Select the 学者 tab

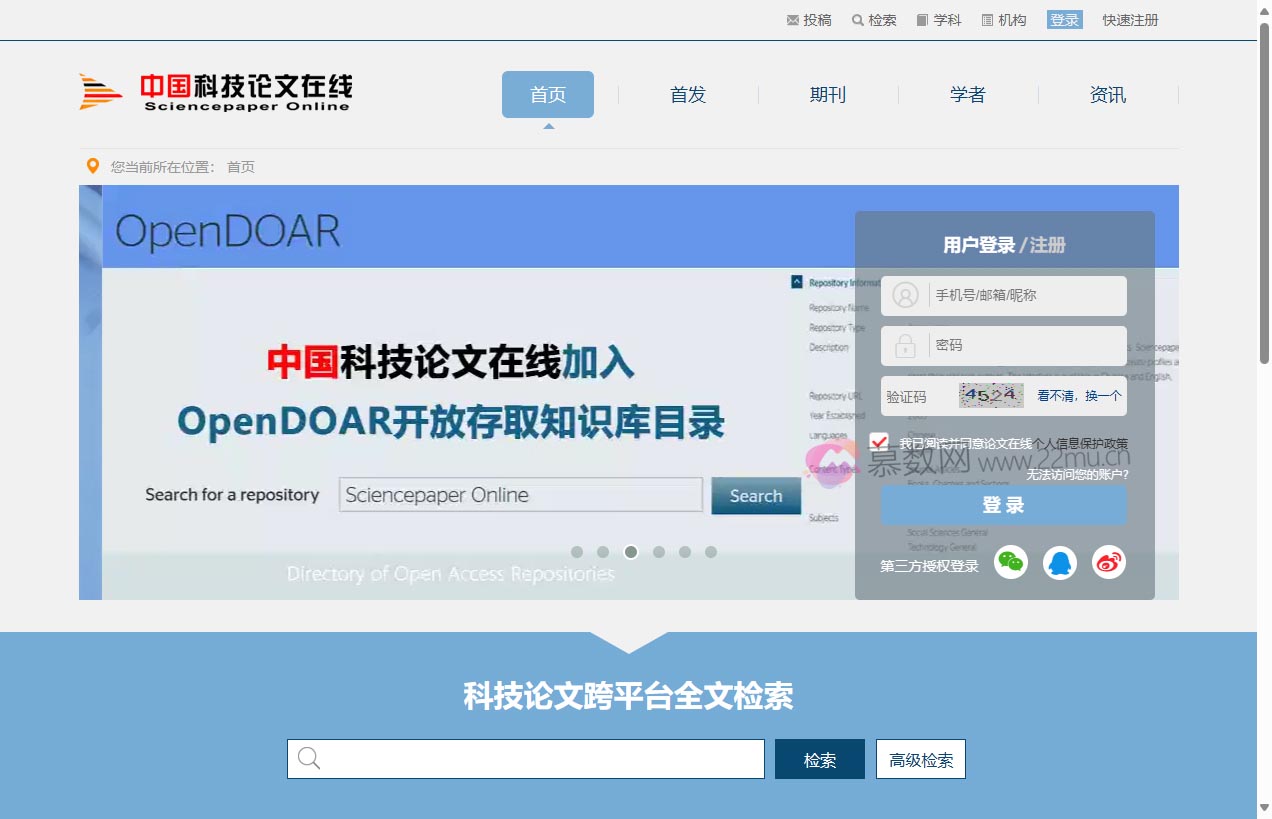(x=968, y=95)
